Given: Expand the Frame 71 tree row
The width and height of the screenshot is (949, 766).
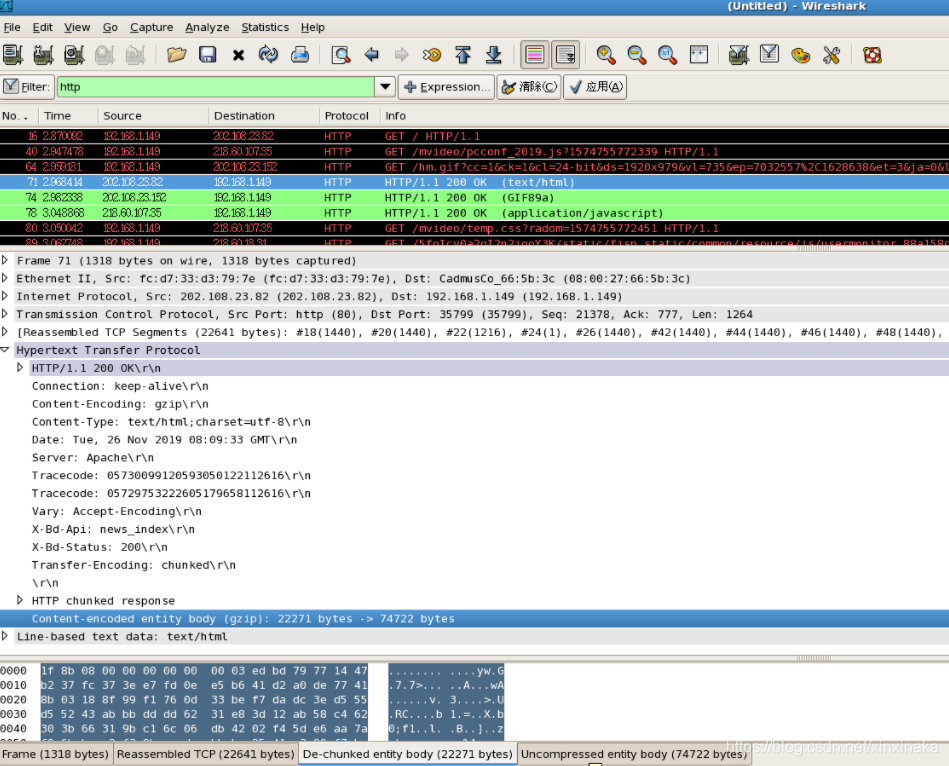Looking at the screenshot, I should [x=5, y=260].
